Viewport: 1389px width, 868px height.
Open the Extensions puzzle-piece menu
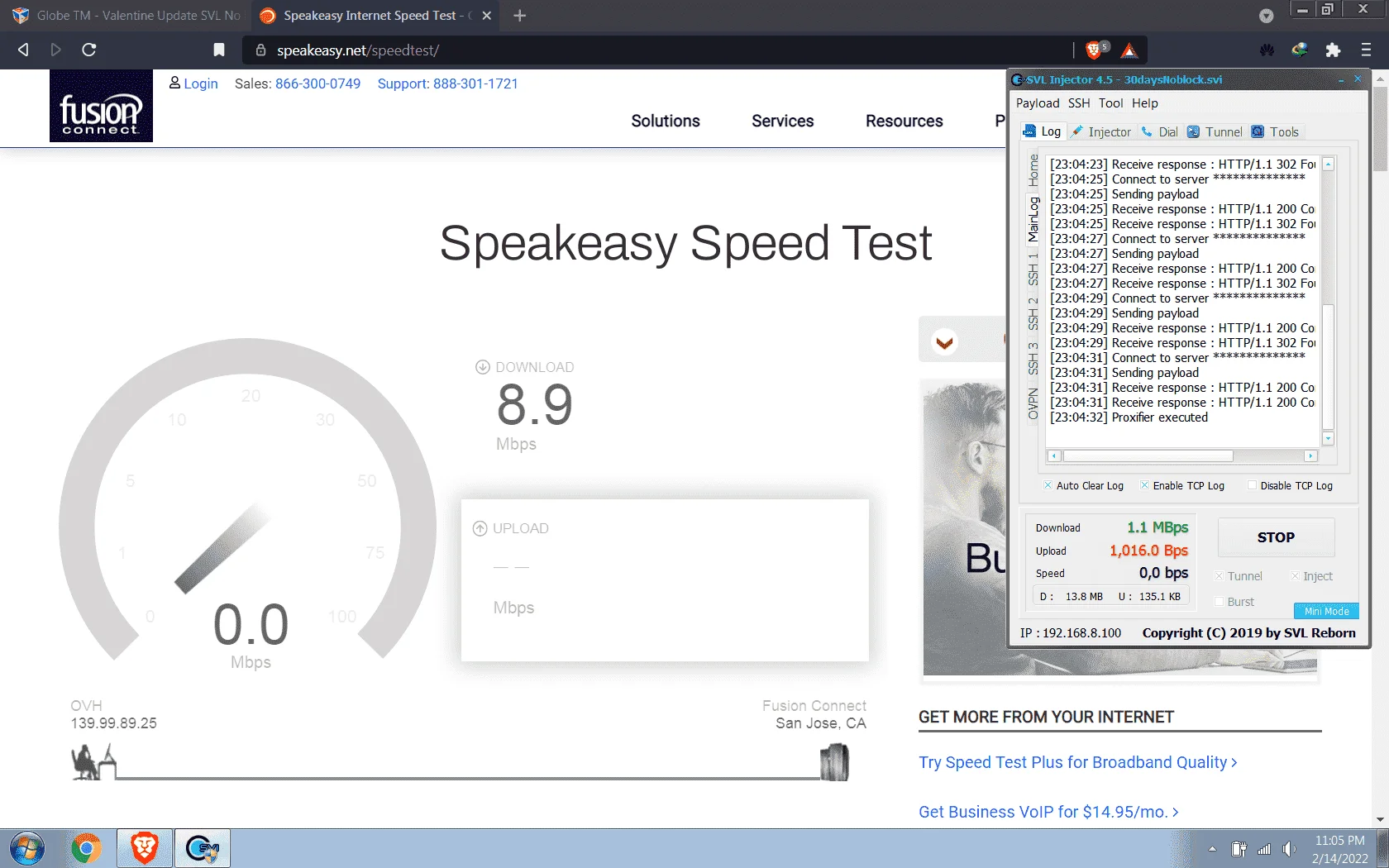[x=1333, y=50]
